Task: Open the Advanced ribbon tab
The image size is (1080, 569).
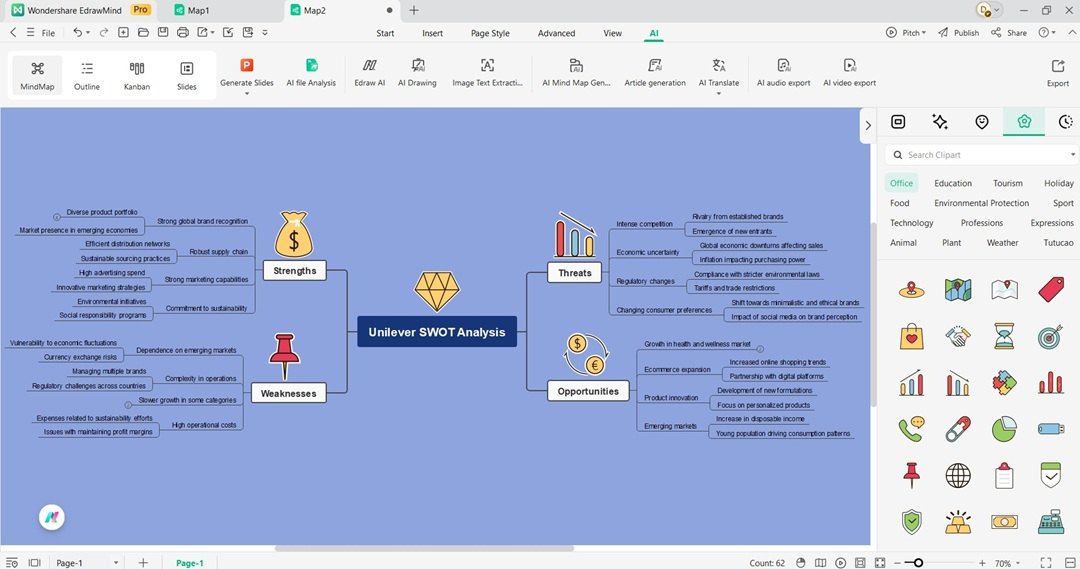Action: click(x=556, y=33)
